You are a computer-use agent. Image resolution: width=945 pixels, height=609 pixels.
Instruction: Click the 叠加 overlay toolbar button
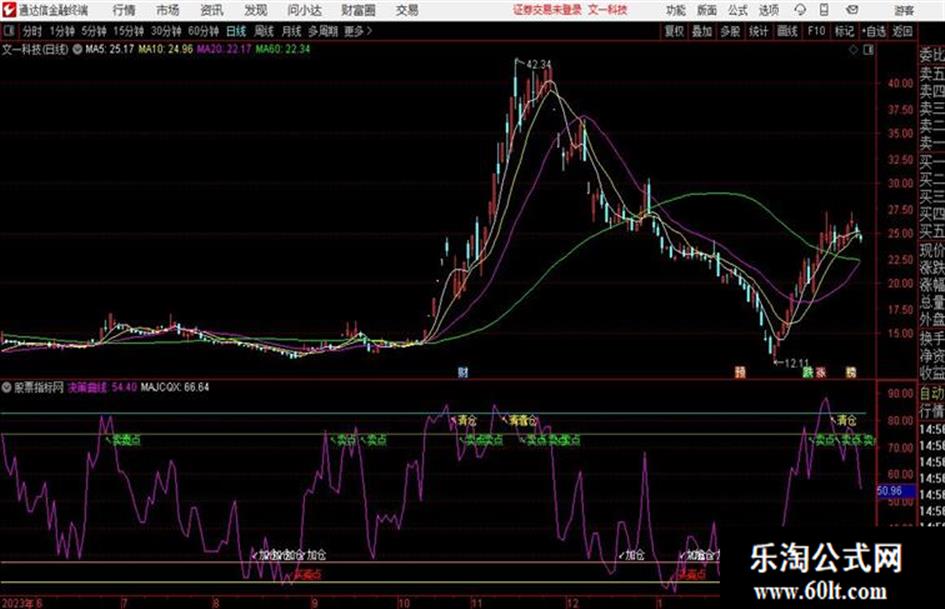tap(702, 31)
